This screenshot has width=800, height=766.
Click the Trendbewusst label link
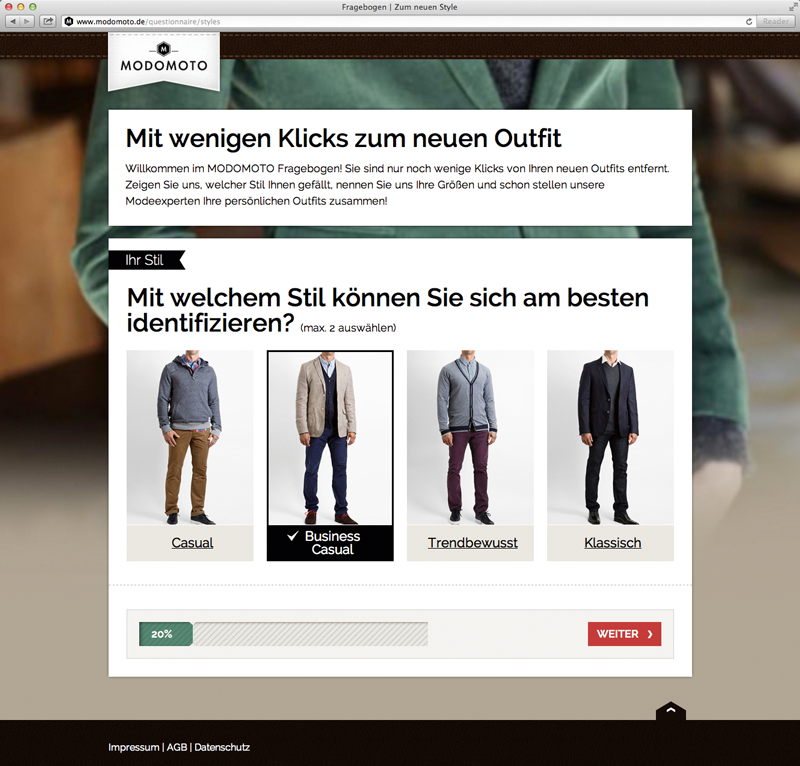[472, 542]
